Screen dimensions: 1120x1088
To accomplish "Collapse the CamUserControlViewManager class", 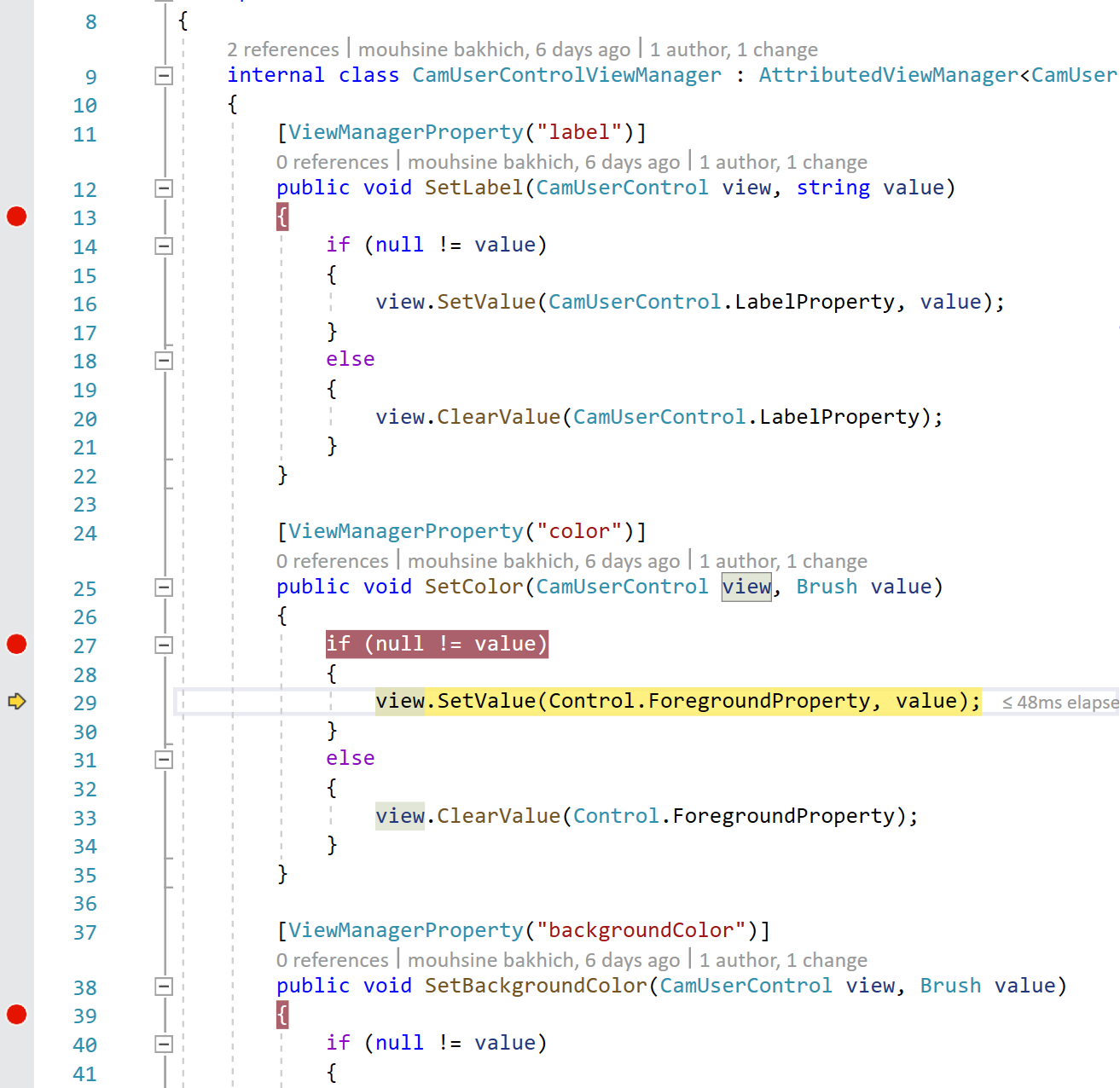I will (x=163, y=76).
